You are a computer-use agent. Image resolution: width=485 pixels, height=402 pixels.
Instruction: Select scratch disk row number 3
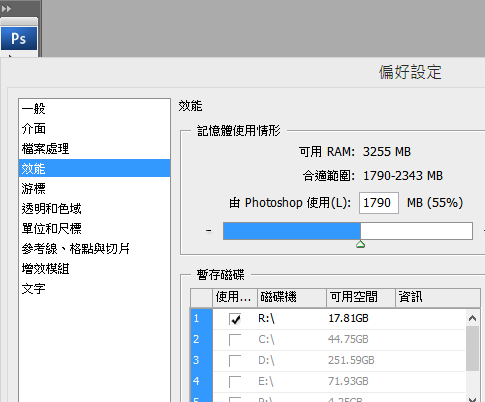click(201, 361)
